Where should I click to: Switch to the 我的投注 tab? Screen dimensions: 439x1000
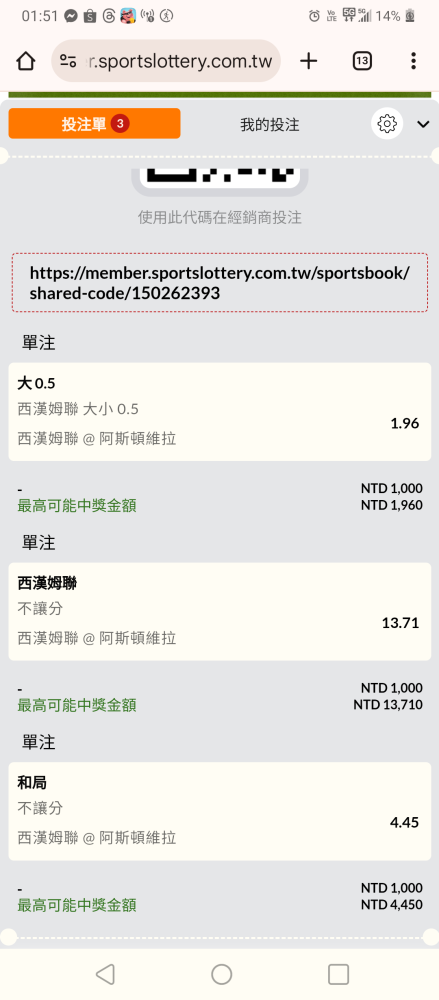coord(269,125)
